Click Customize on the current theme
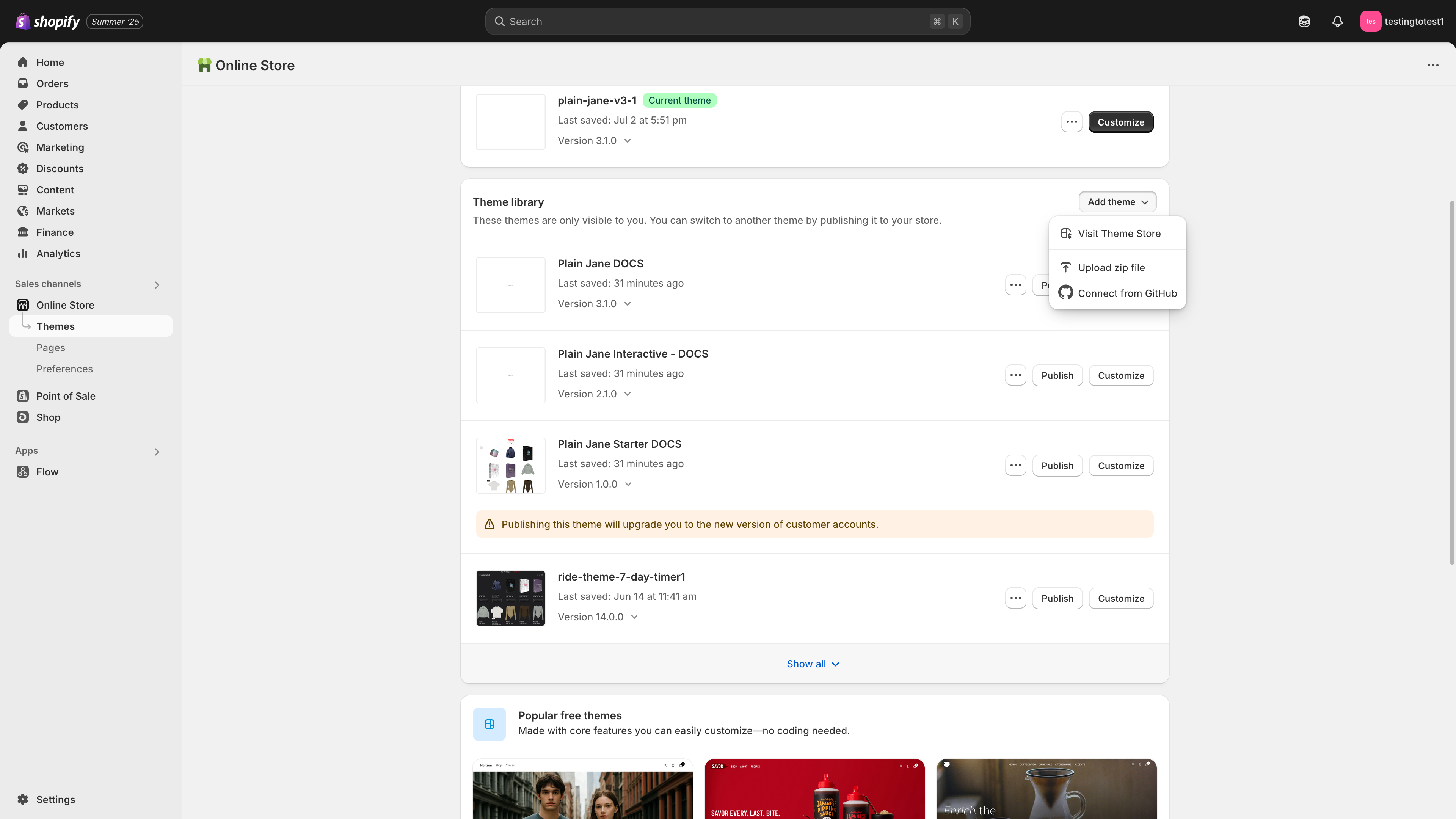This screenshot has height=819, width=1456. point(1120,121)
